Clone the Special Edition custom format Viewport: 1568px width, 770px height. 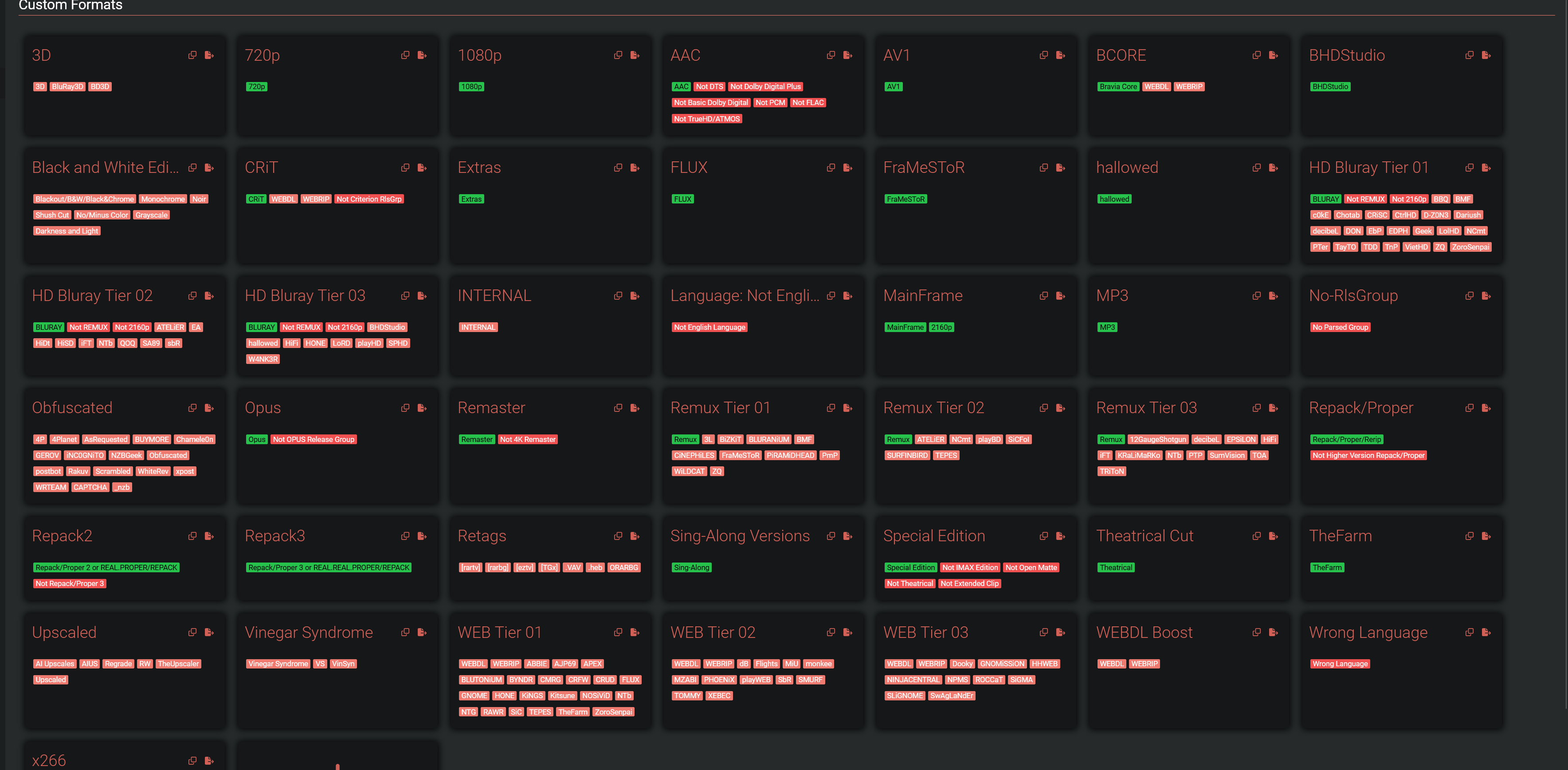coord(1044,536)
